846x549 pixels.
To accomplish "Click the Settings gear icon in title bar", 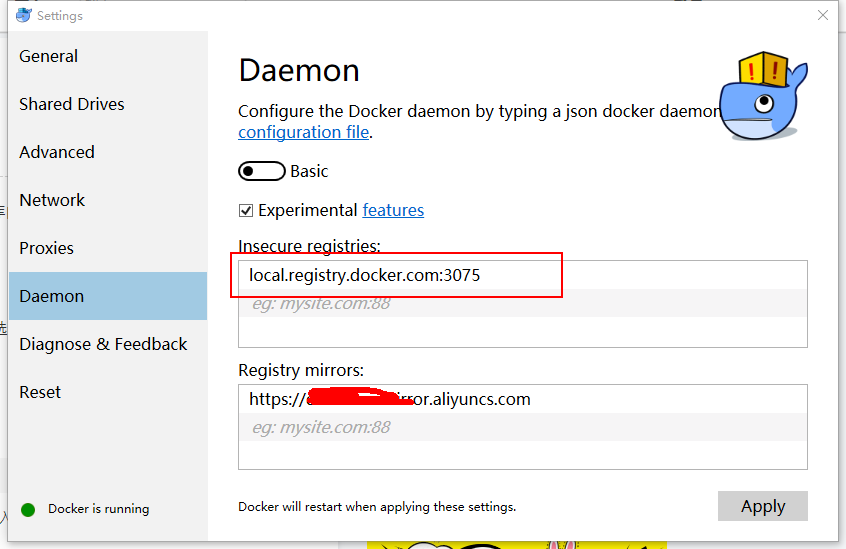I will coord(21,15).
